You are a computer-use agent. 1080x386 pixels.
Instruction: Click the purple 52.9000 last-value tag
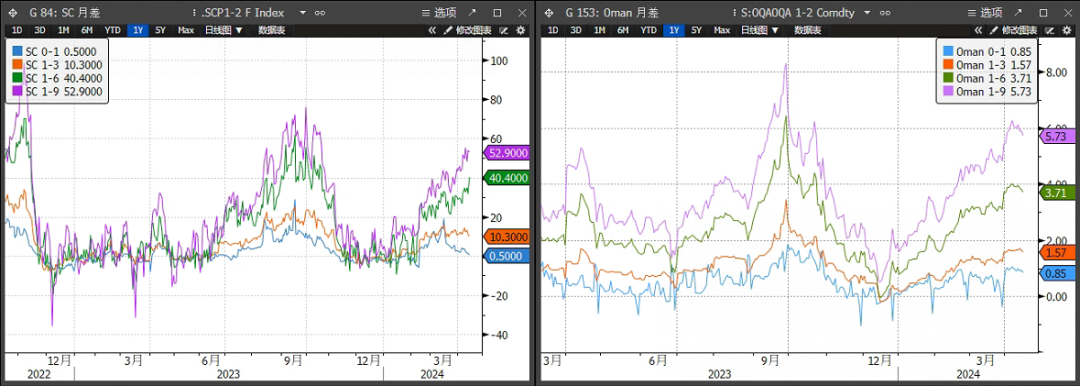[x=508, y=153]
